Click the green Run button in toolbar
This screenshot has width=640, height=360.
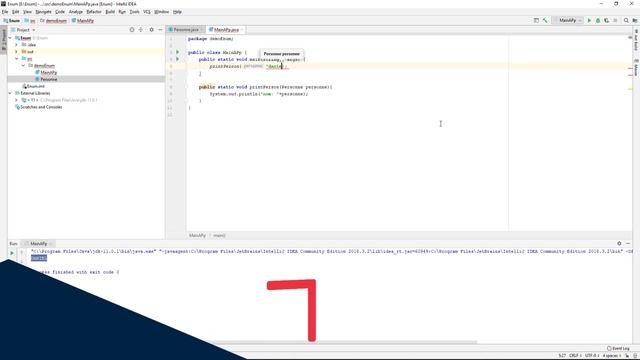(589, 20)
